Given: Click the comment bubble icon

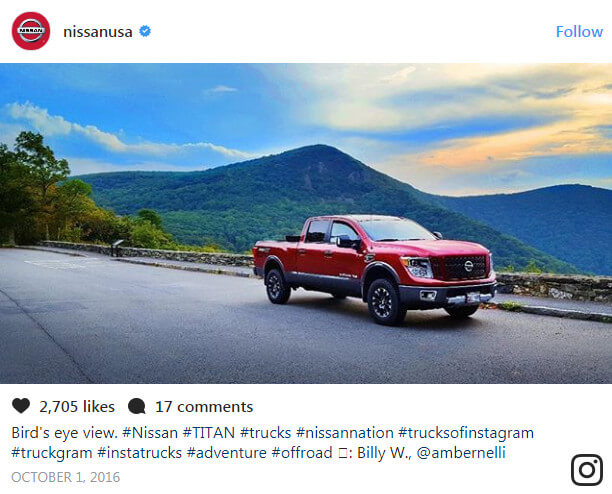Looking at the screenshot, I should 137,406.
